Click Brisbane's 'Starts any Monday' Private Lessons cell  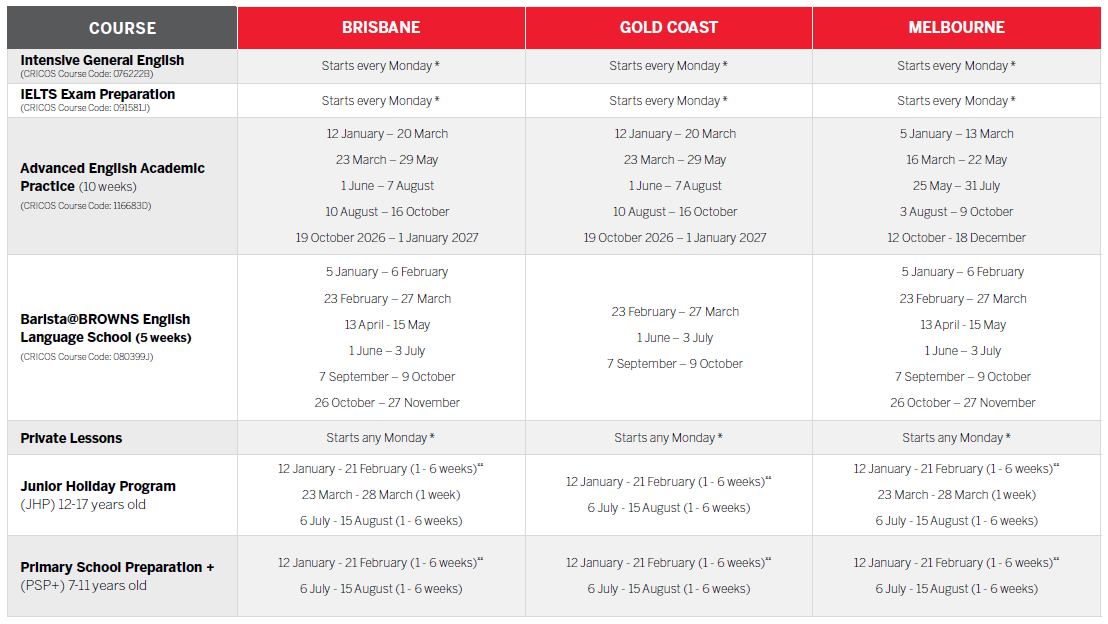380,438
